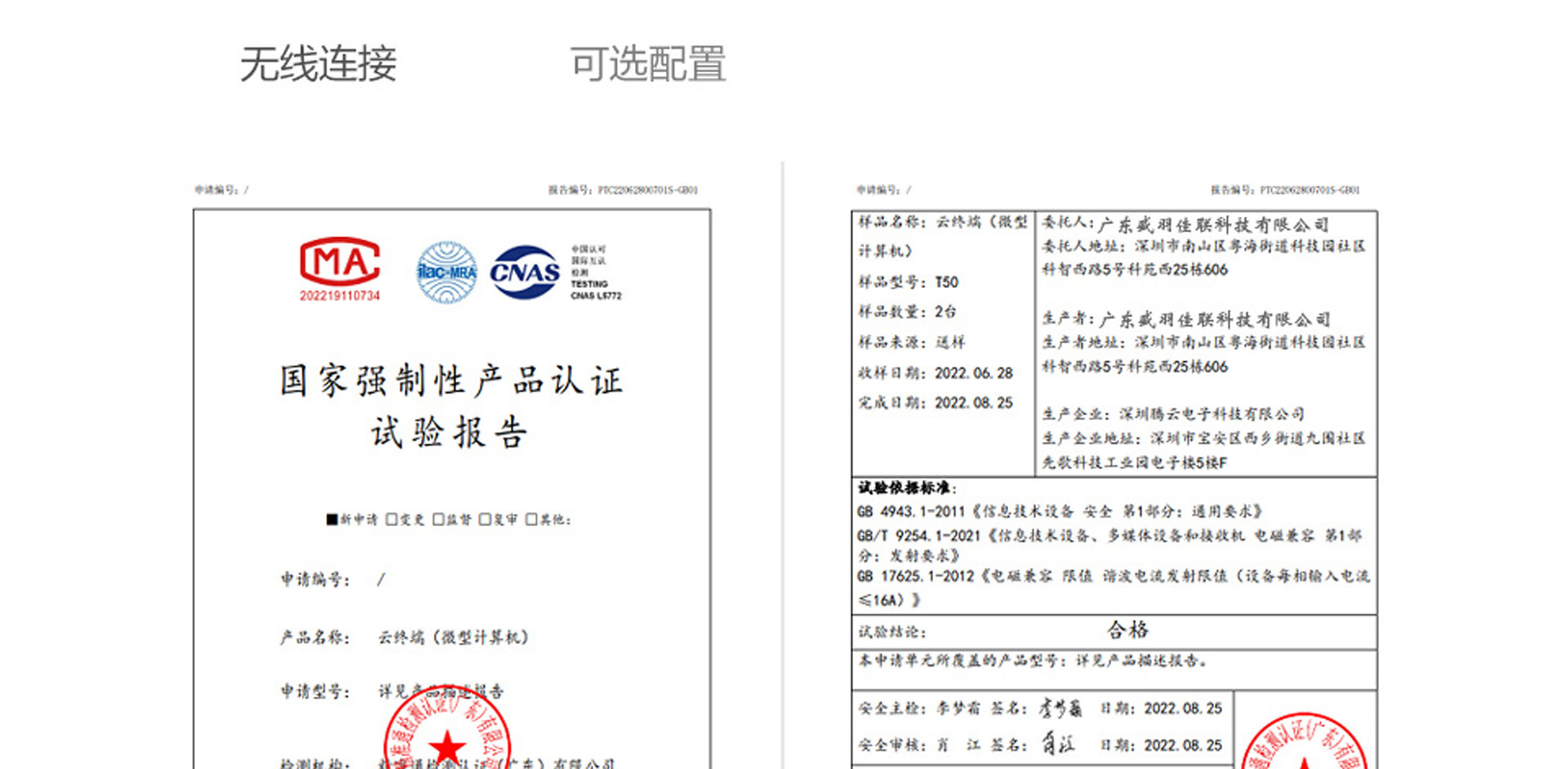Click the 样品数量 2台 line
Image resolution: width=1568 pixels, height=769 pixels.
click(907, 312)
